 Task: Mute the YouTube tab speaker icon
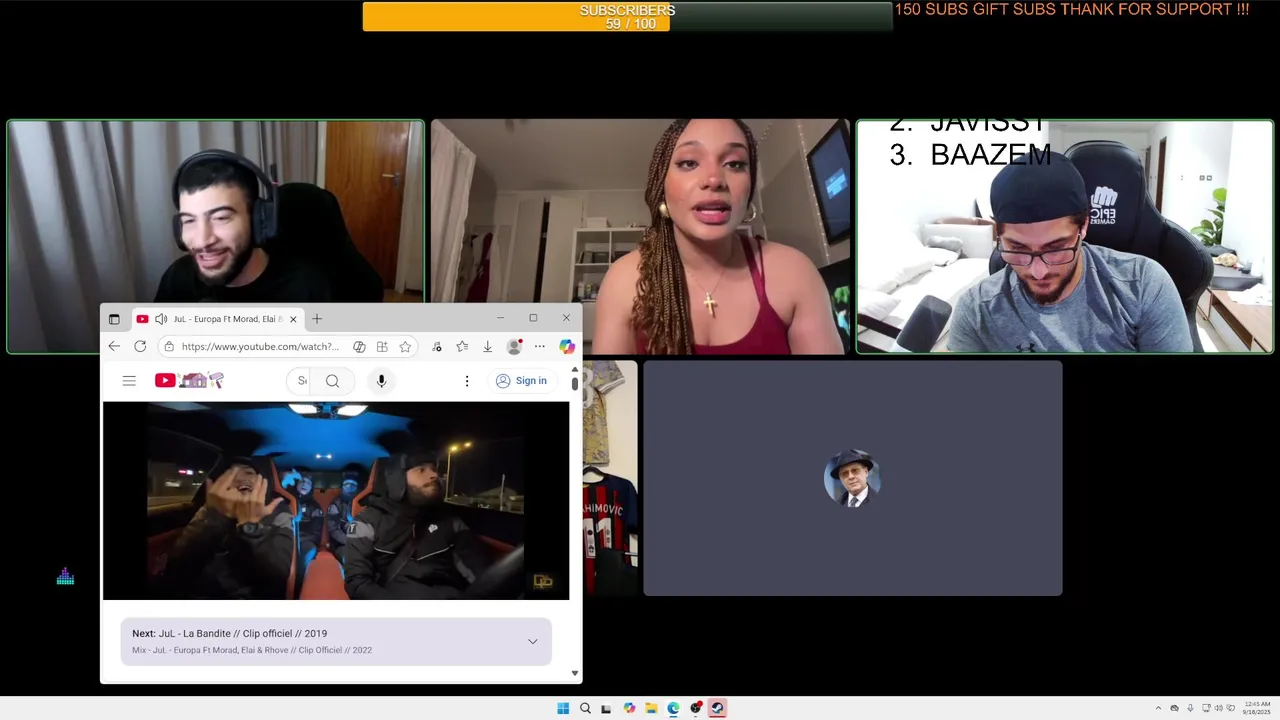161,319
